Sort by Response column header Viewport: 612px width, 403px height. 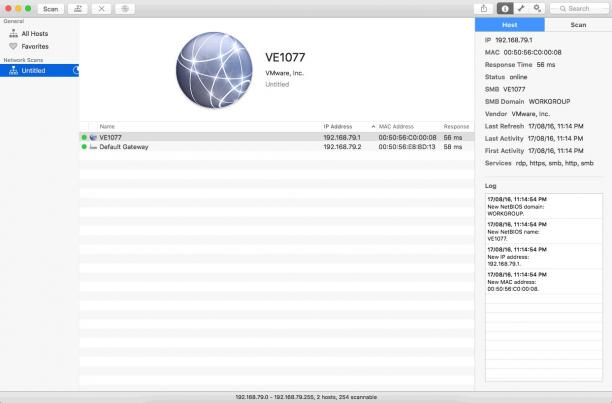[457, 126]
